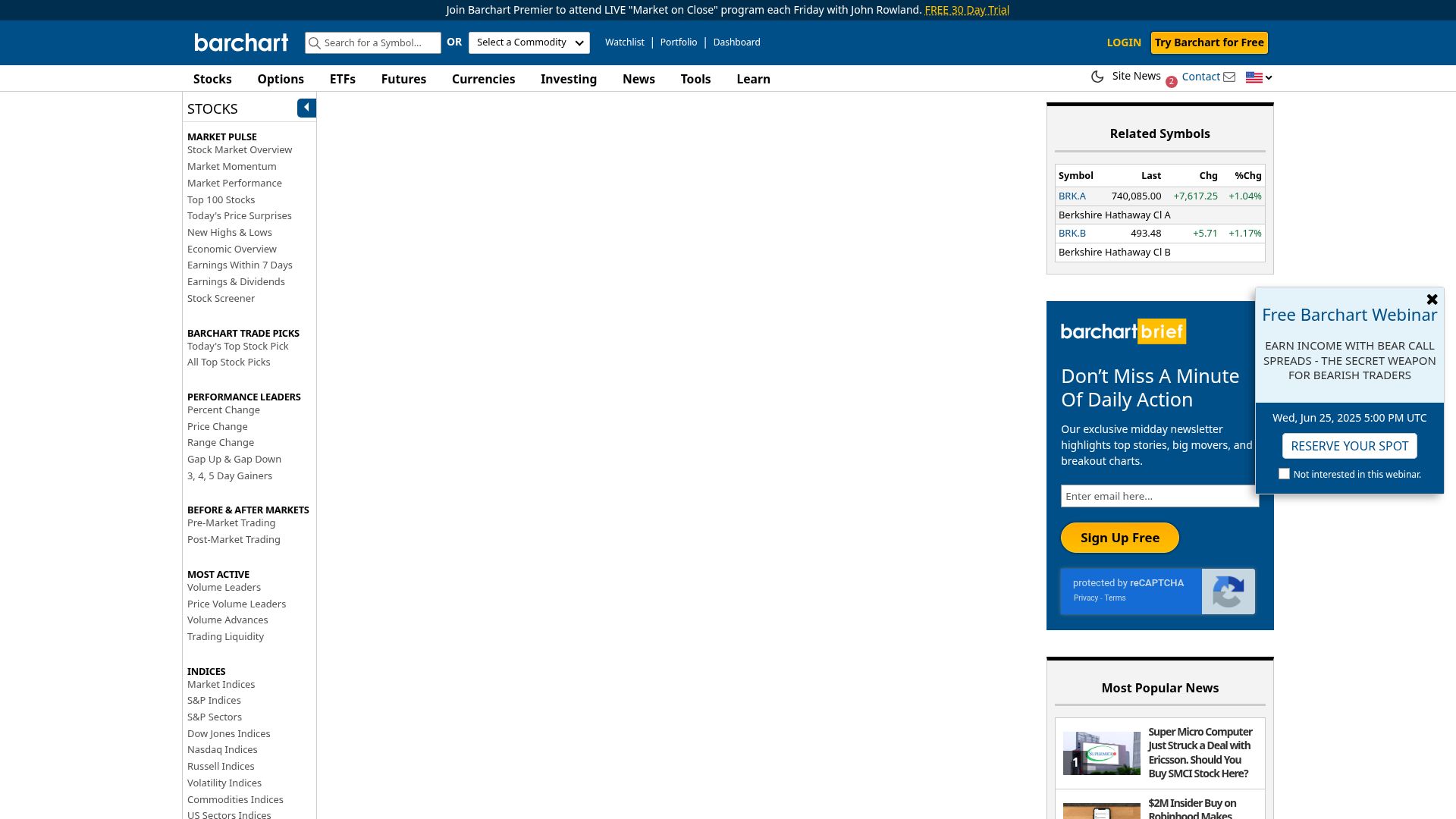Check Not interested in this webinar
This screenshot has width=1456, height=819.
coord(1284,474)
